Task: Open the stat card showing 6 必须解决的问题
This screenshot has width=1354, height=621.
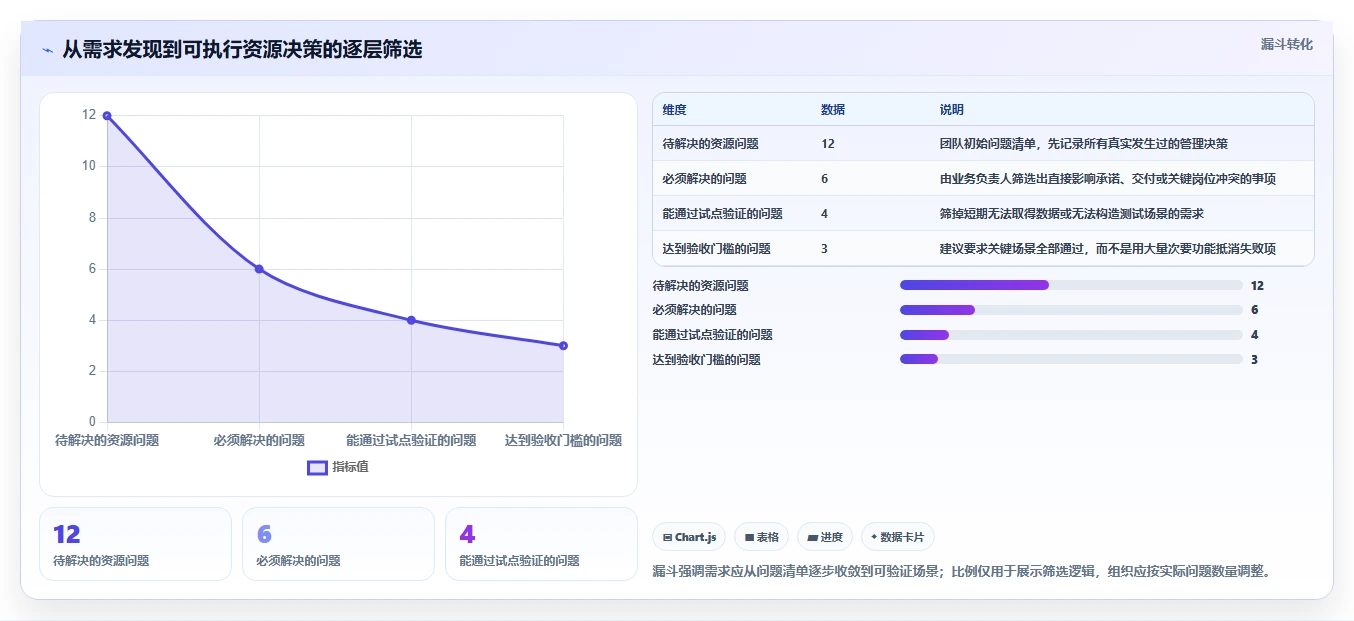Action: [338, 544]
